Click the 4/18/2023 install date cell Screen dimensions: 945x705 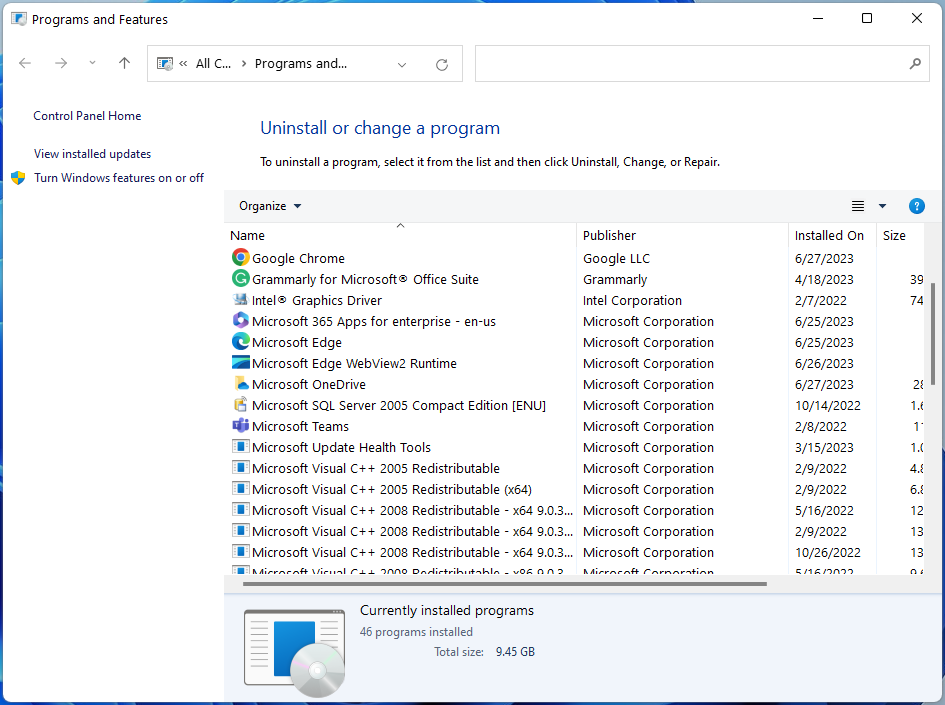click(824, 279)
